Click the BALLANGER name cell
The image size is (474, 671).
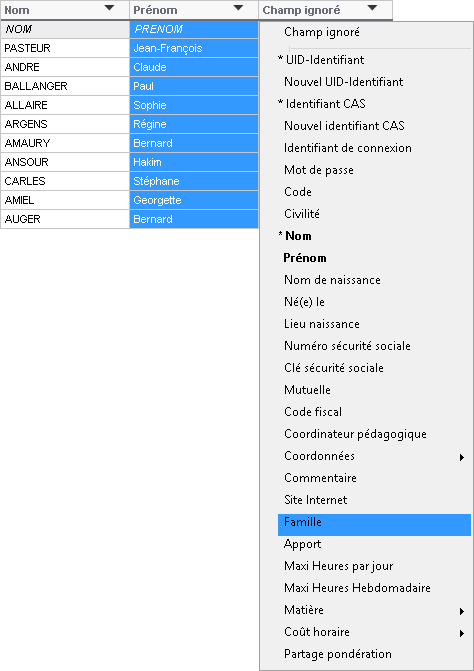coord(65,86)
